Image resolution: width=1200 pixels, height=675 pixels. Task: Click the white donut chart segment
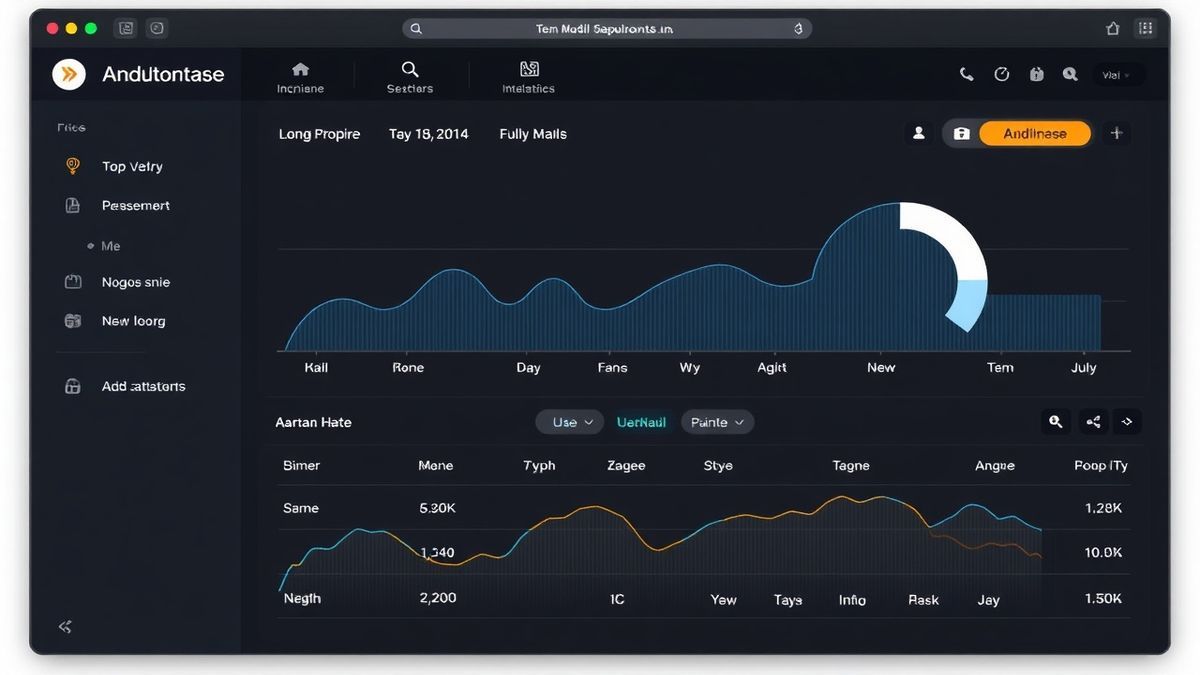pyautogui.click(x=952, y=233)
